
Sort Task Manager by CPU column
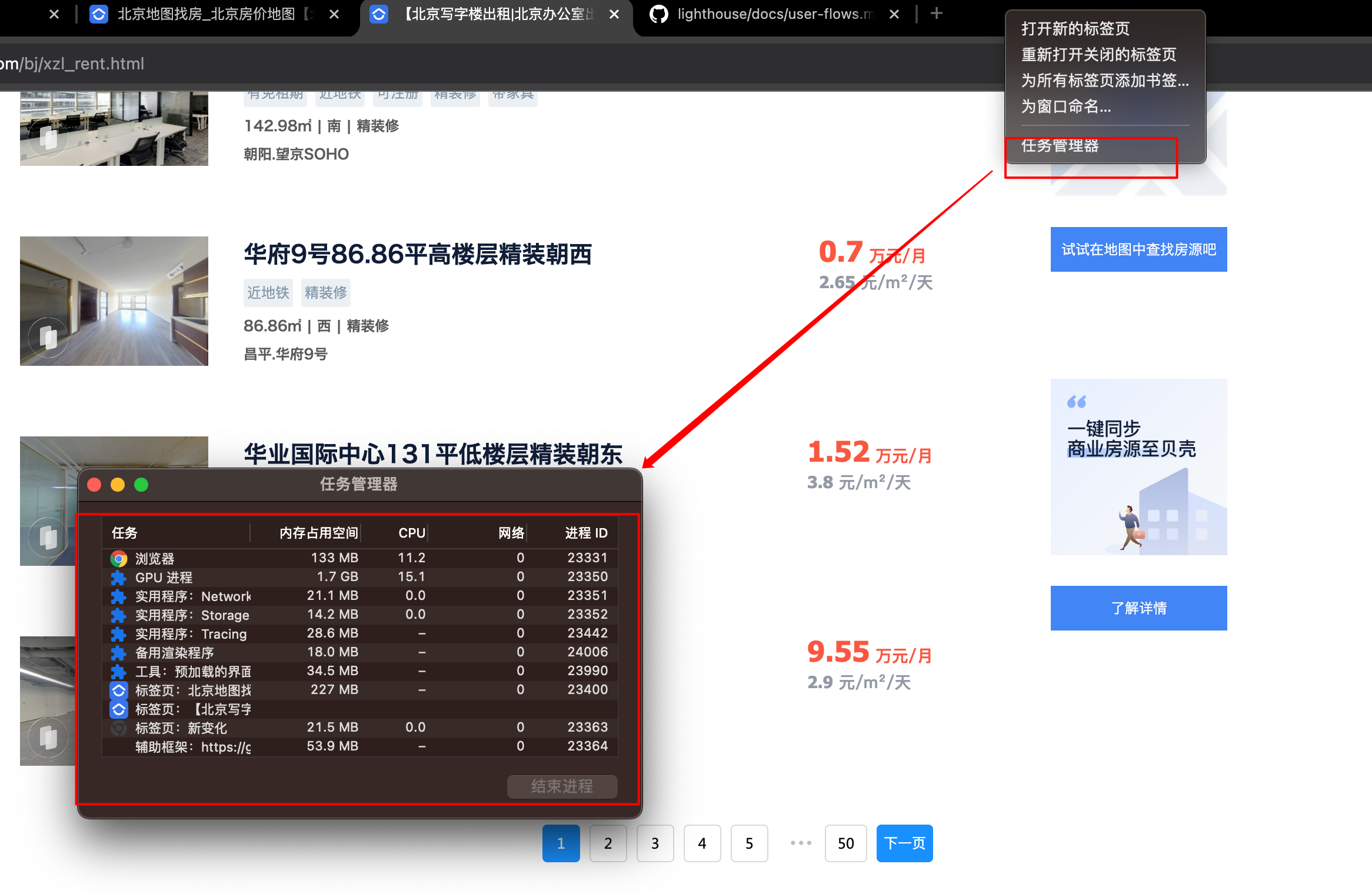tap(395, 533)
